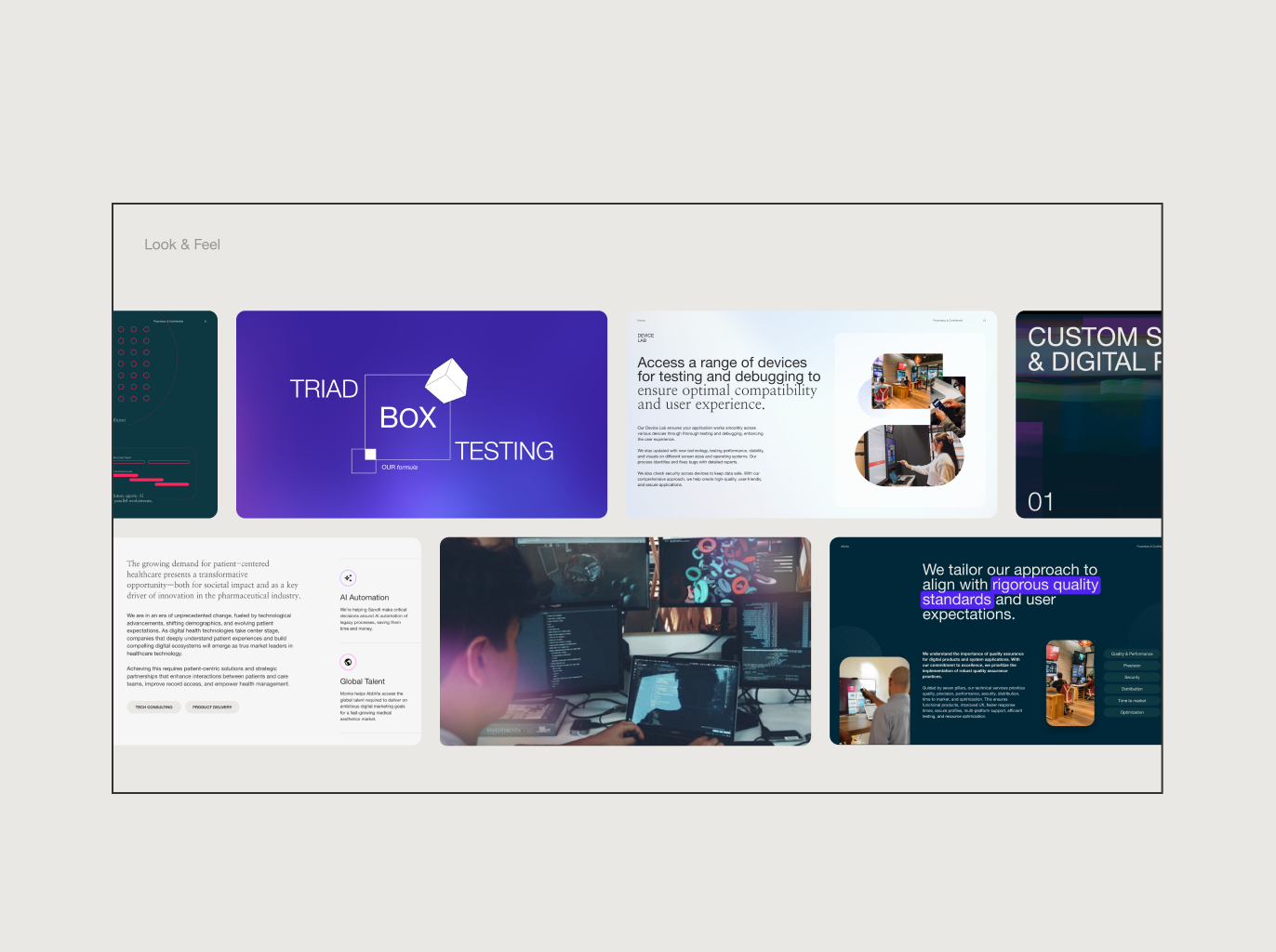Click the tall office photo beside the pills
The height and width of the screenshot is (952, 1276).
(x=1070, y=683)
